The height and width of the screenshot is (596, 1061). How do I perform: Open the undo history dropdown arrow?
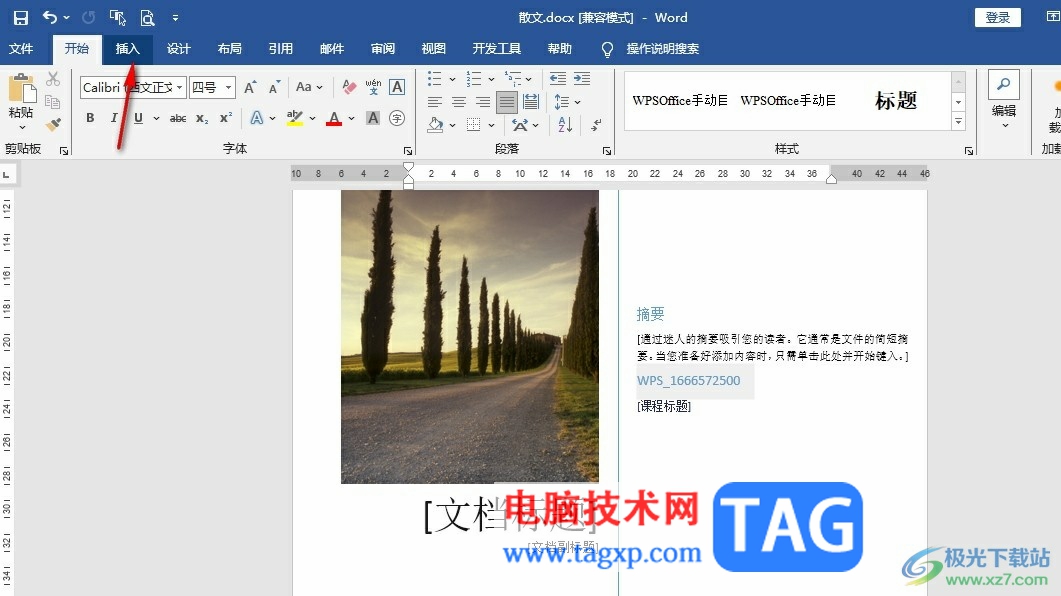tap(66, 18)
